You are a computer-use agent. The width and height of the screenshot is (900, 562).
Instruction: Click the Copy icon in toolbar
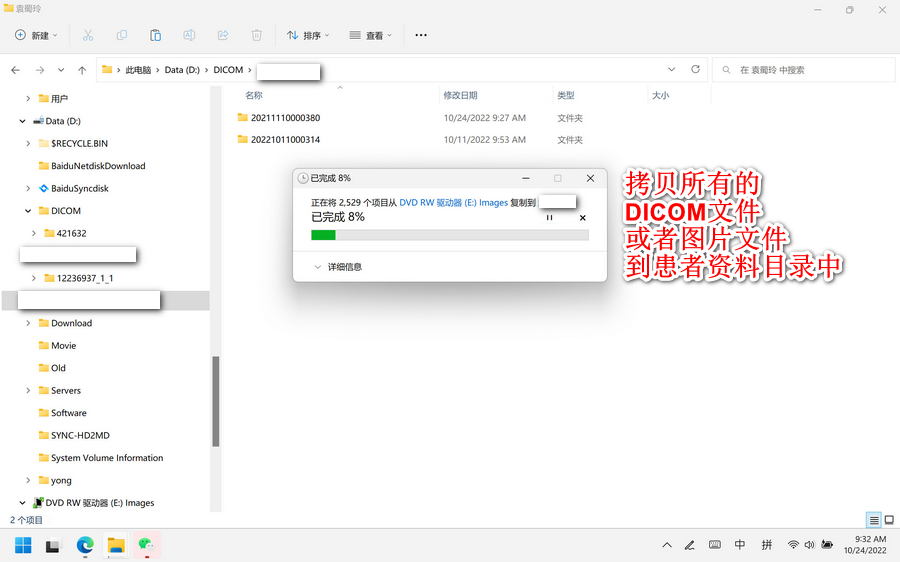122,35
